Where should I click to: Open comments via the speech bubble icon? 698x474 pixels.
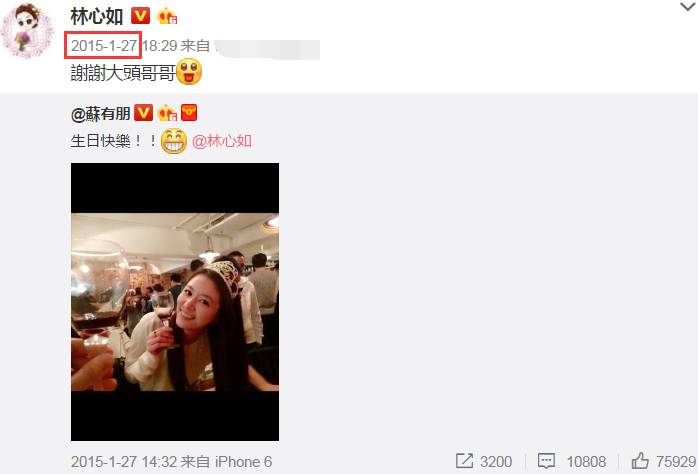point(546,461)
